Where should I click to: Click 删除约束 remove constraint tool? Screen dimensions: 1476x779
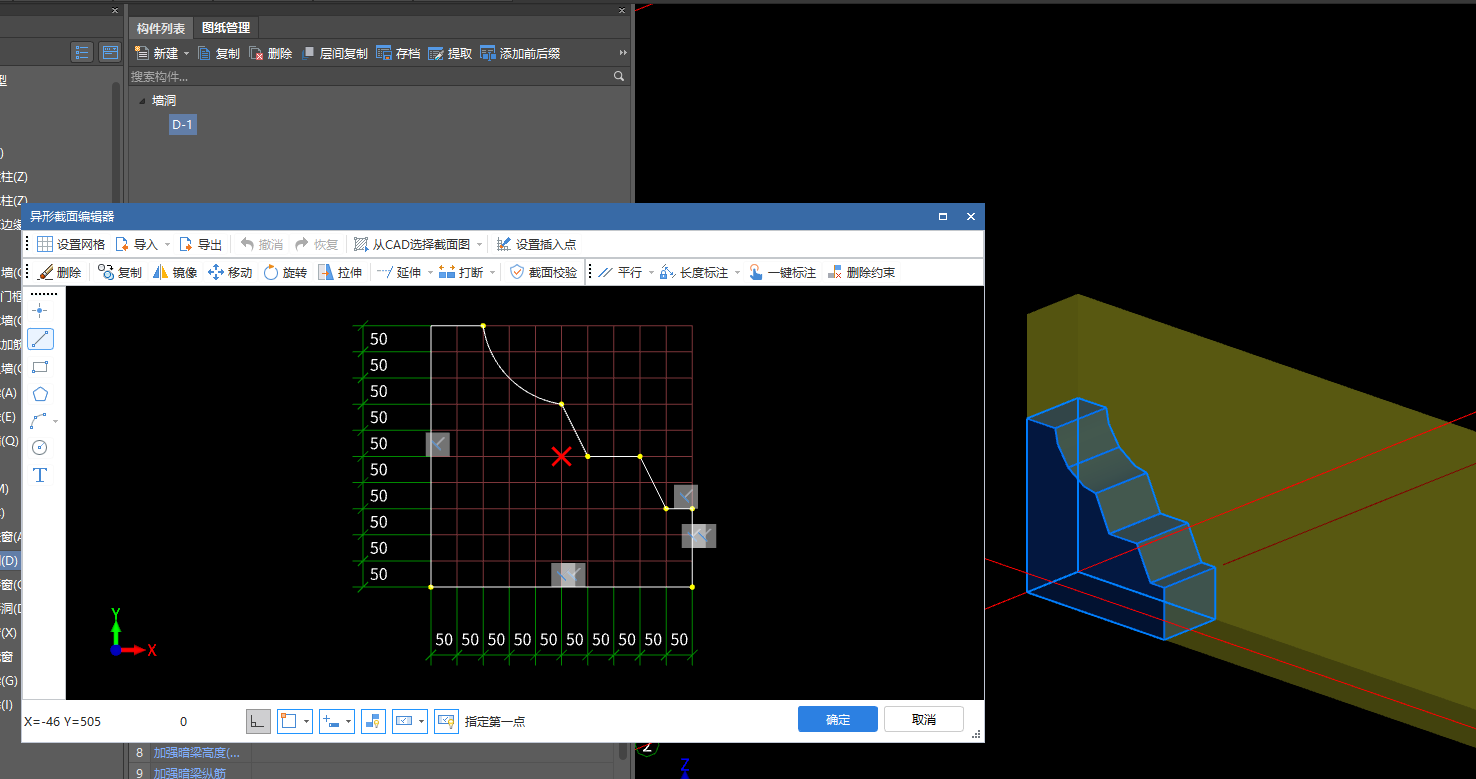[861, 272]
